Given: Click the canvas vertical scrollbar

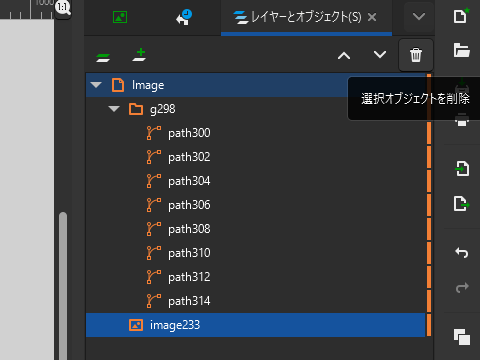Looking at the screenshot, I should coord(63,285).
